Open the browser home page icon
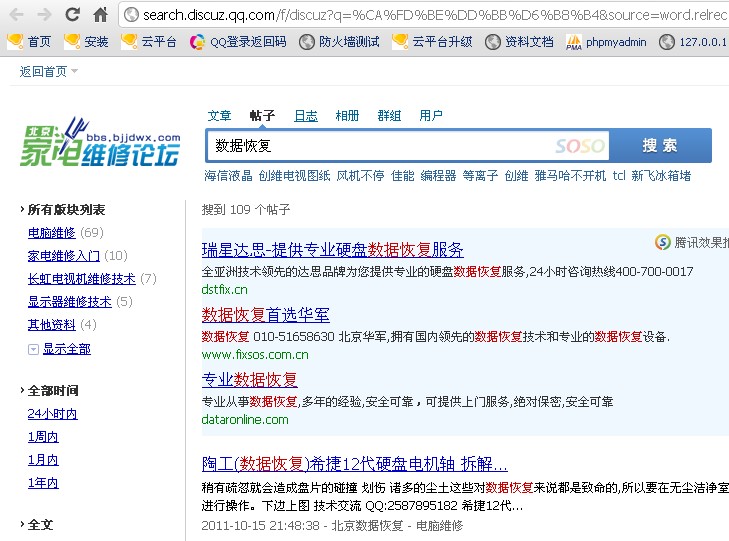The image size is (729, 541). click(x=100, y=15)
